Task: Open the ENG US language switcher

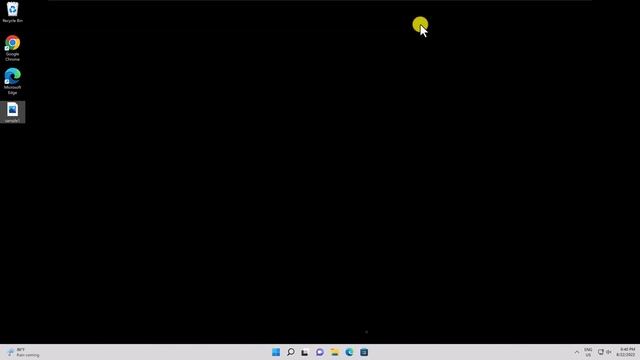Action: click(x=588, y=352)
